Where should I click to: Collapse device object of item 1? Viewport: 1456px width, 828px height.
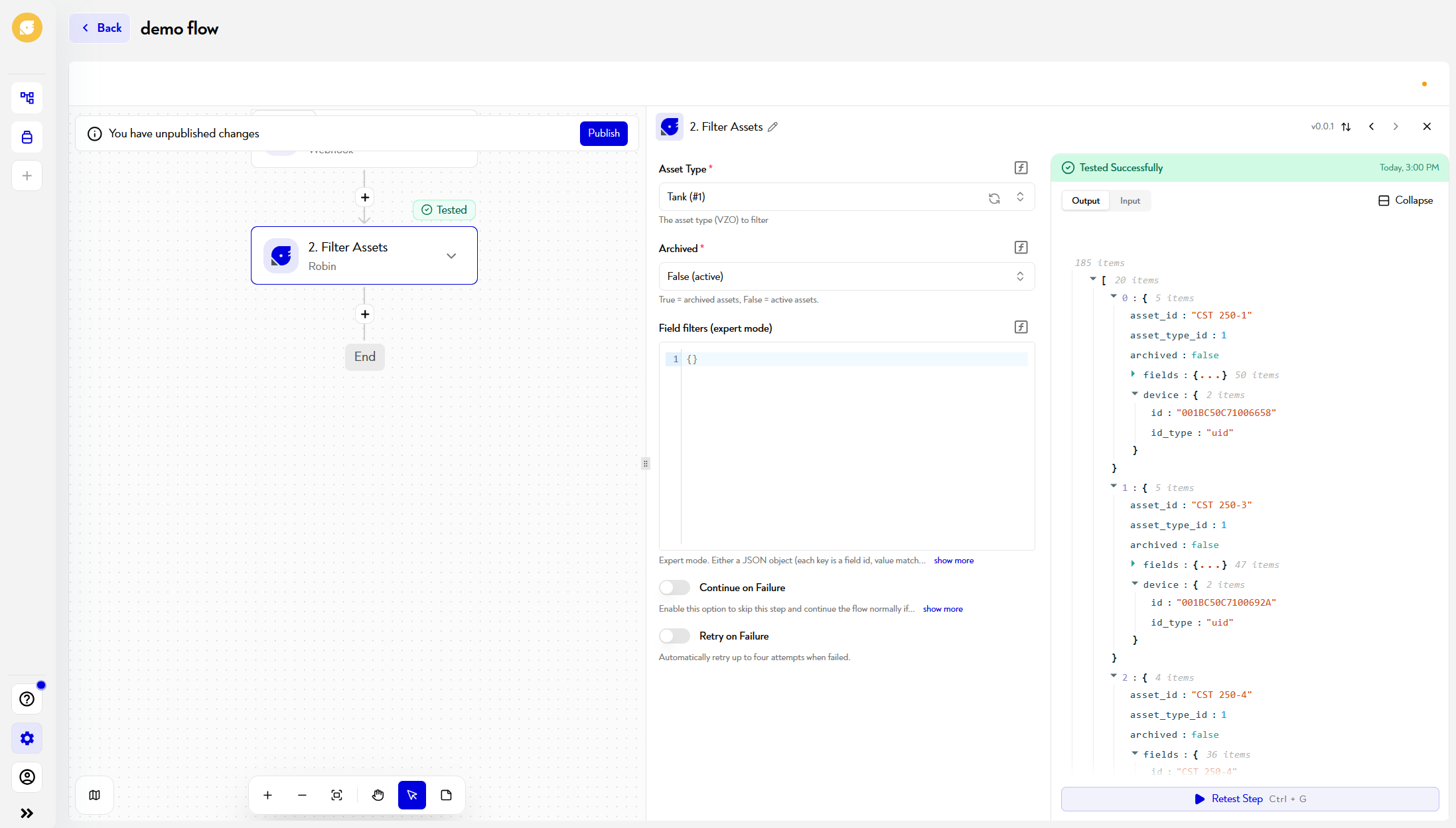coord(1135,583)
